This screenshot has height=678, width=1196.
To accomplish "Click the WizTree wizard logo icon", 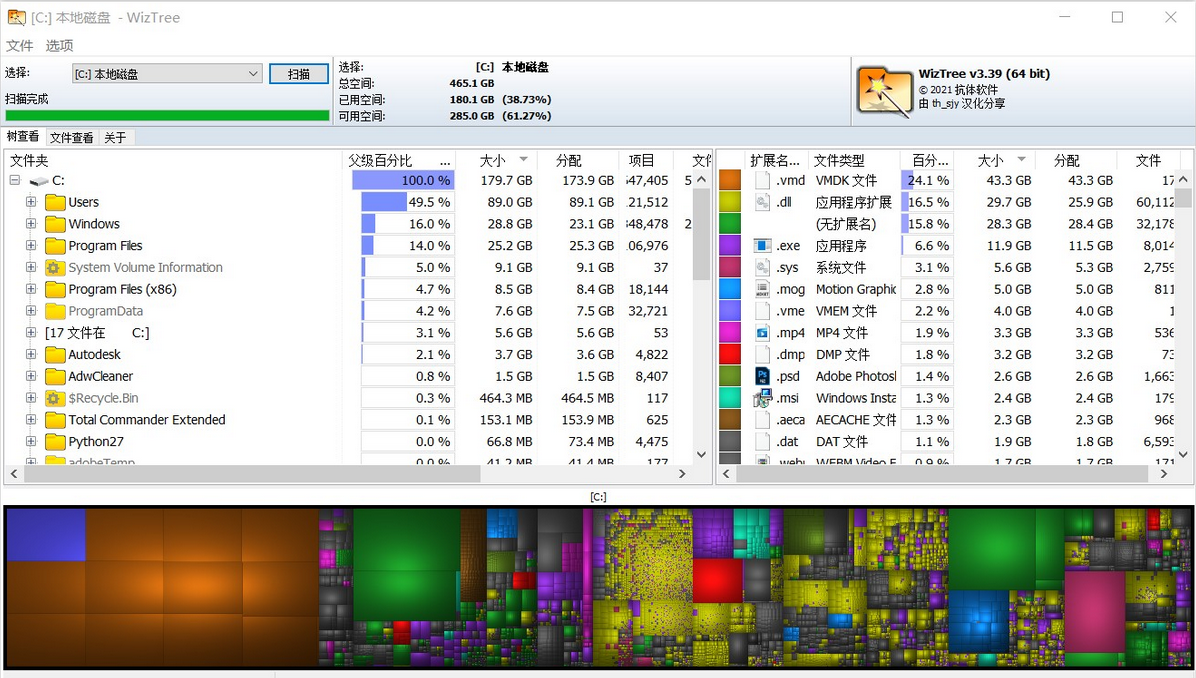I will click(884, 92).
